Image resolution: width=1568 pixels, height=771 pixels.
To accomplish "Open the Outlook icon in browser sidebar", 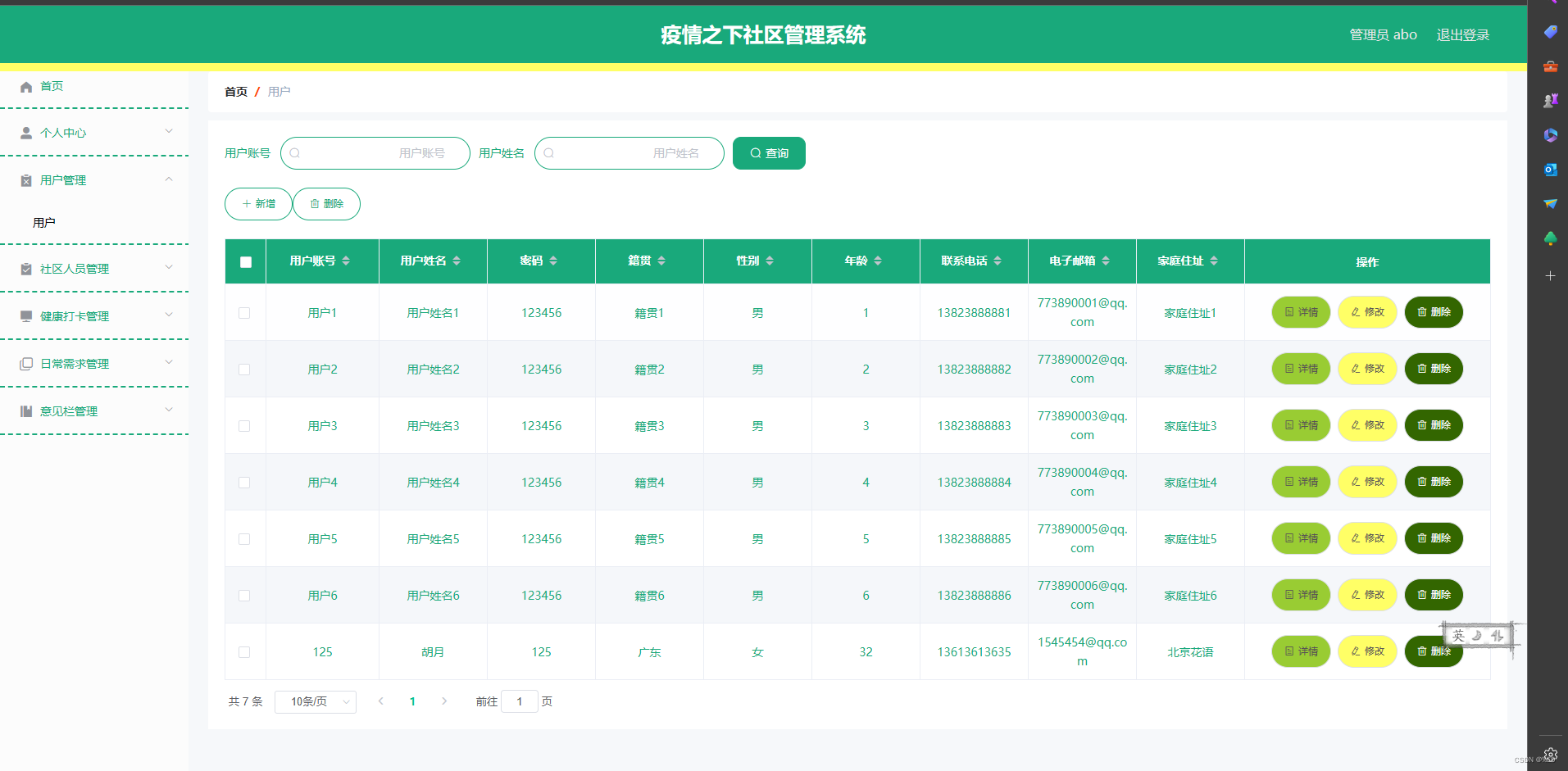I will click(x=1550, y=170).
